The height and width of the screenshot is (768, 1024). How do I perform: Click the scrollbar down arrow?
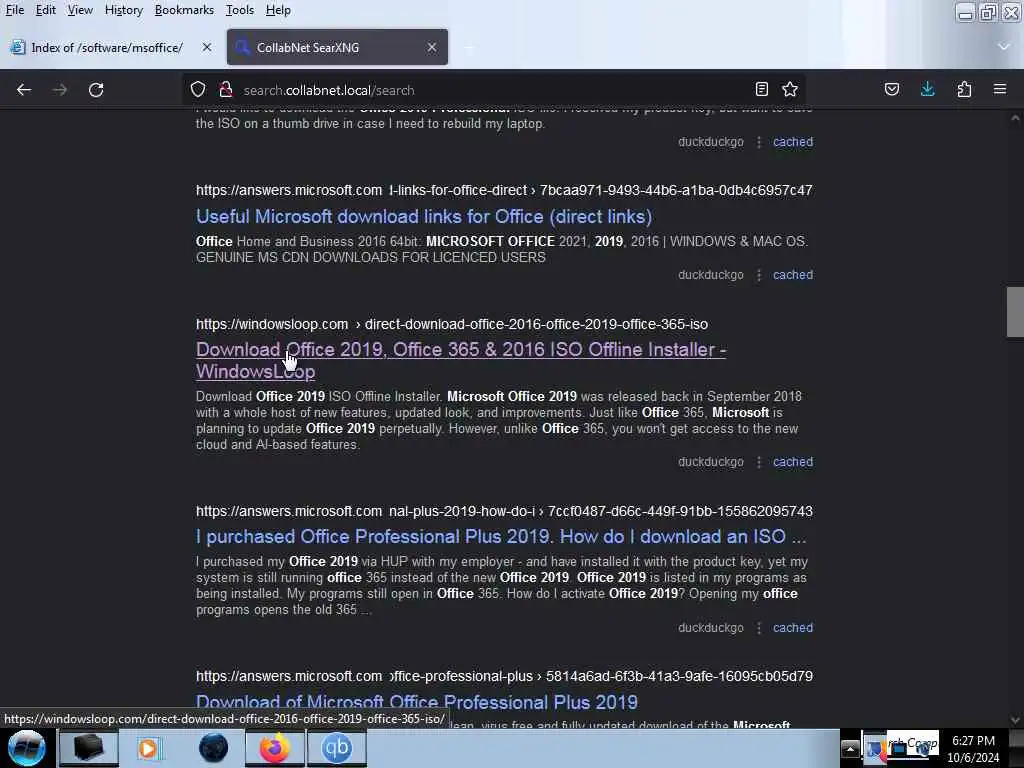(x=1015, y=720)
